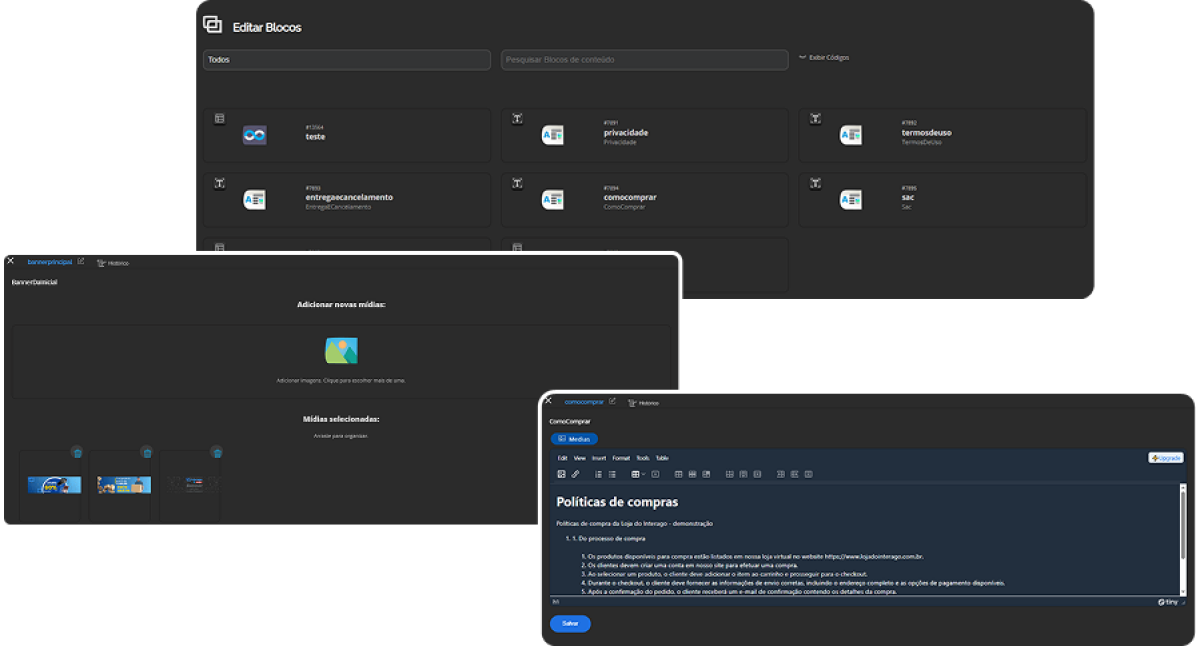
Task: Remove the third selected media item
Action: coord(216,453)
